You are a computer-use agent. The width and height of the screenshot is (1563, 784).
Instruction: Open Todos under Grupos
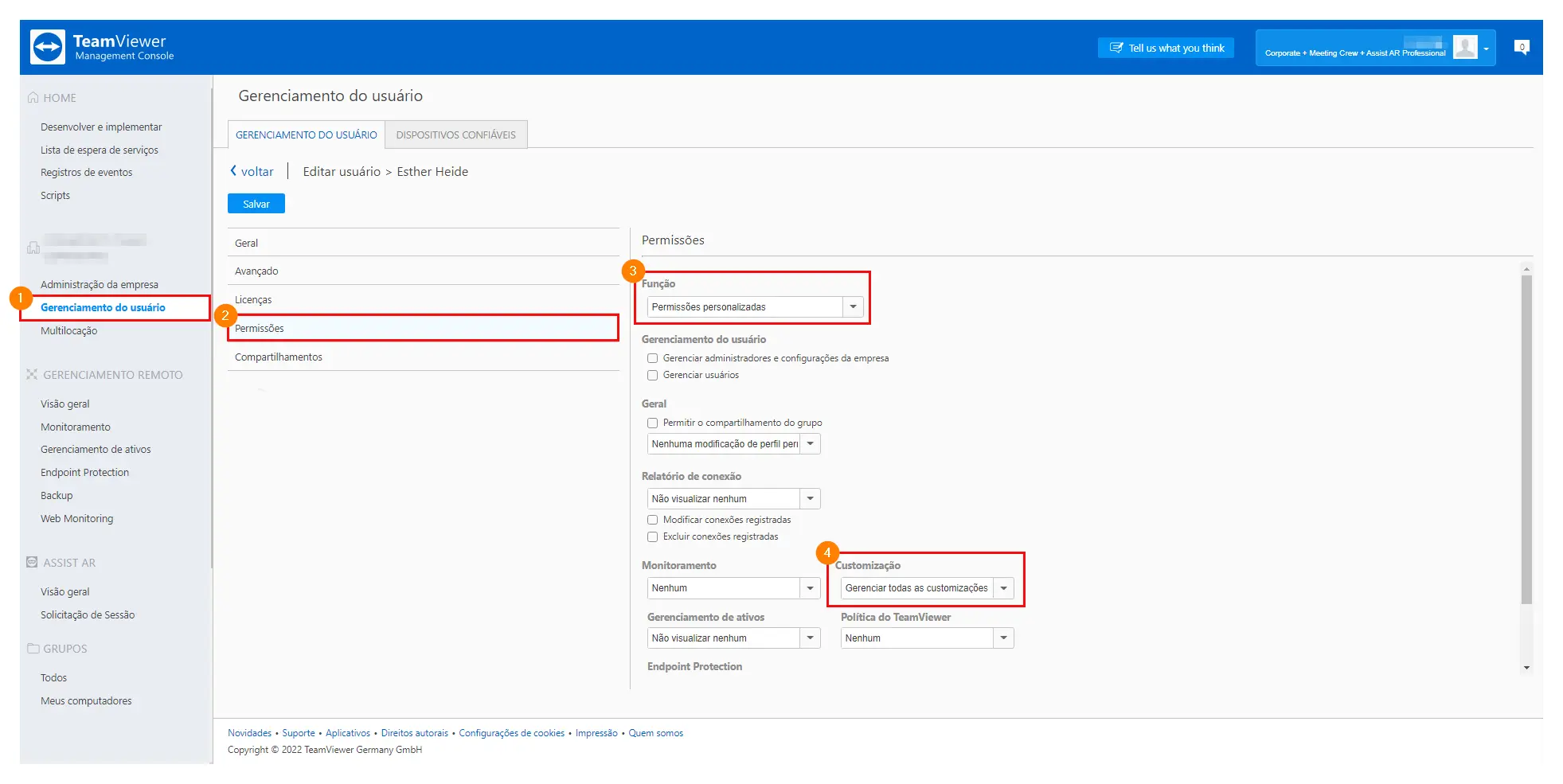(54, 677)
